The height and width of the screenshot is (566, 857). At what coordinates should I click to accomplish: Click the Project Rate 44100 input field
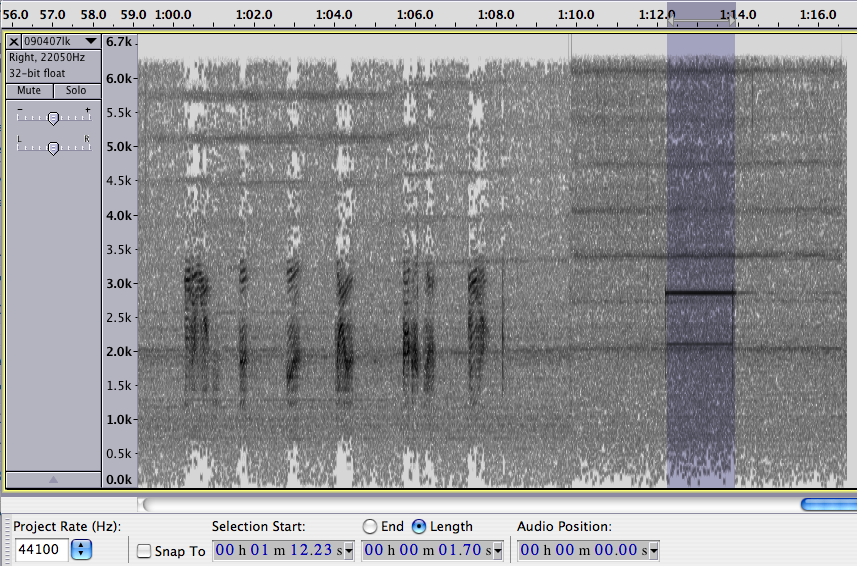point(41,550)
